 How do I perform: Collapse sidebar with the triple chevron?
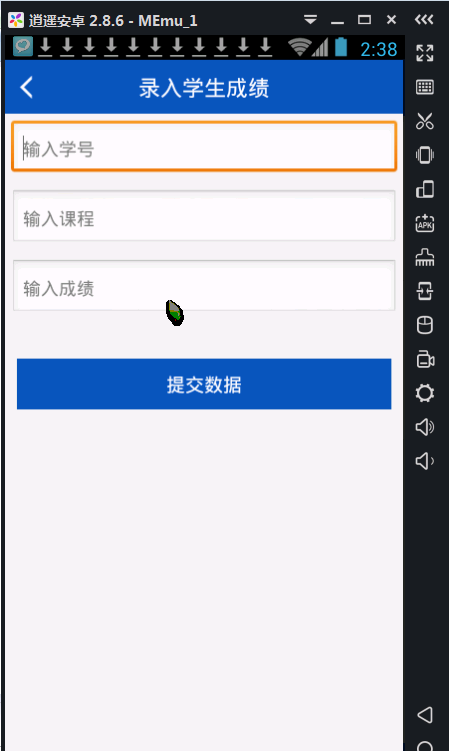(x=424, y=20)
